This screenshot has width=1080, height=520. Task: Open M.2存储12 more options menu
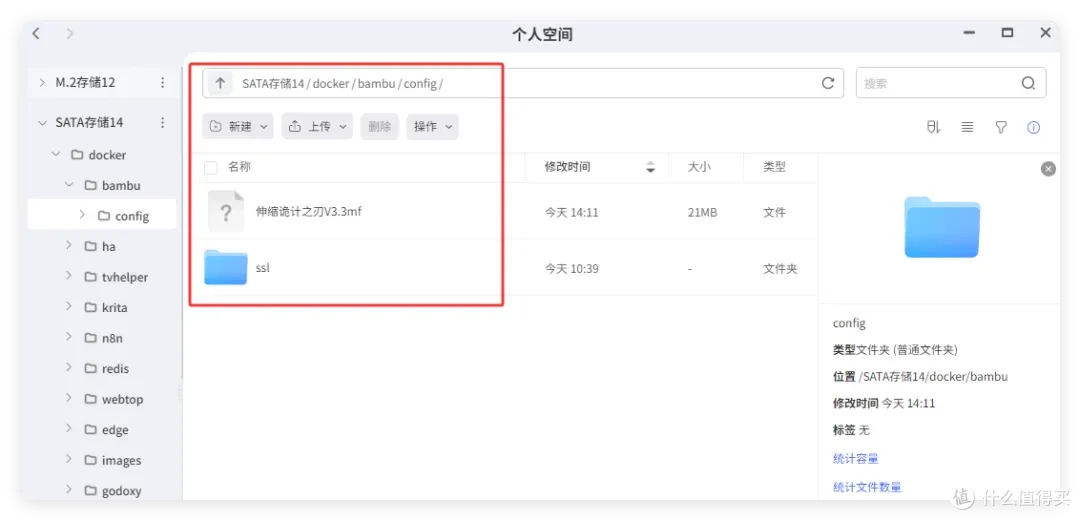(163, 83)
